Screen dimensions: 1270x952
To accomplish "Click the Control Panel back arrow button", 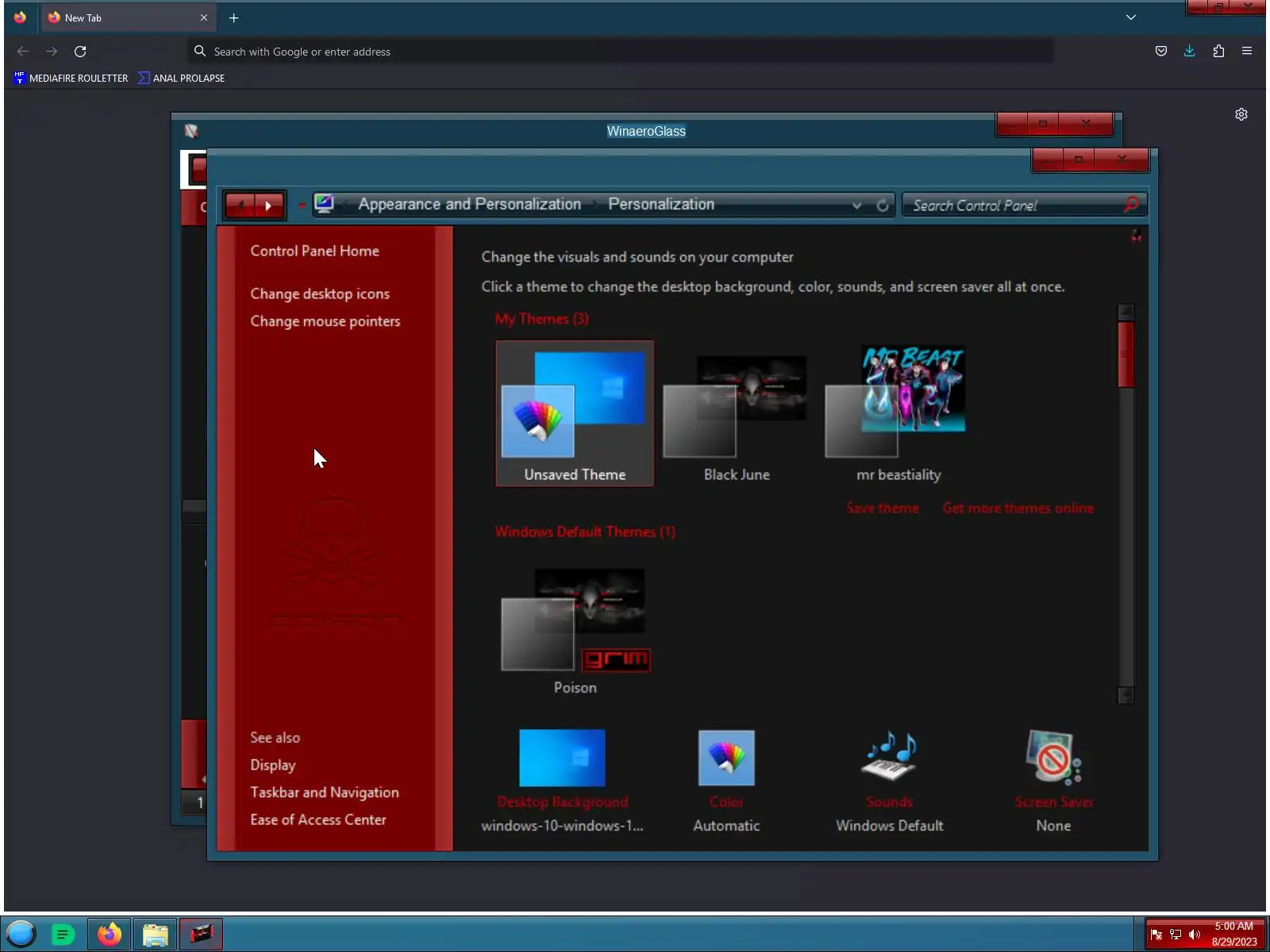I will [x=240, y=205].
